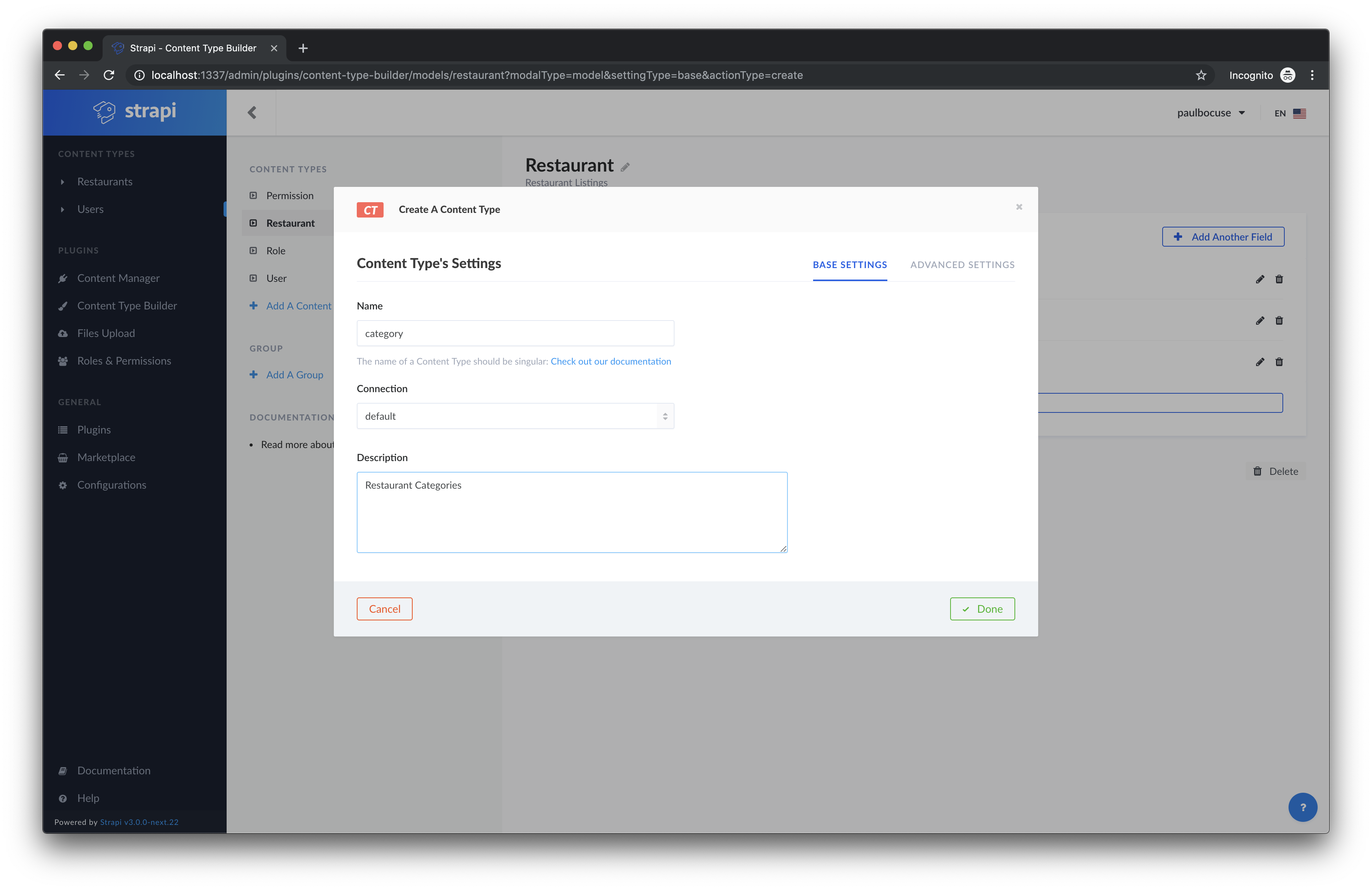Click the pencil icon beside Restaurant title
The image size is (1372, 890).
626,167
